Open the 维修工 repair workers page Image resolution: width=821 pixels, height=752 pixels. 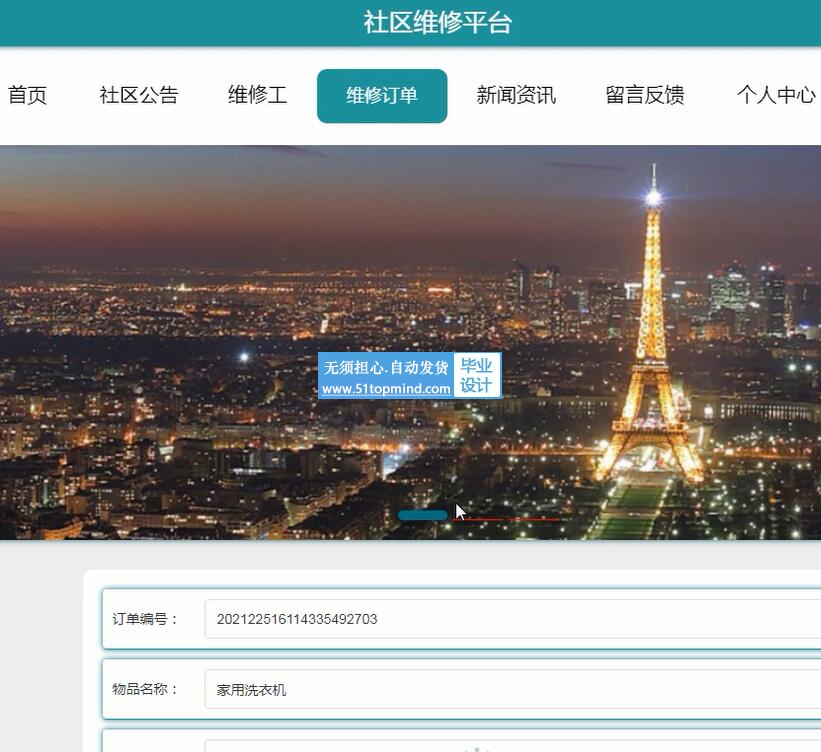click(257, 95)
